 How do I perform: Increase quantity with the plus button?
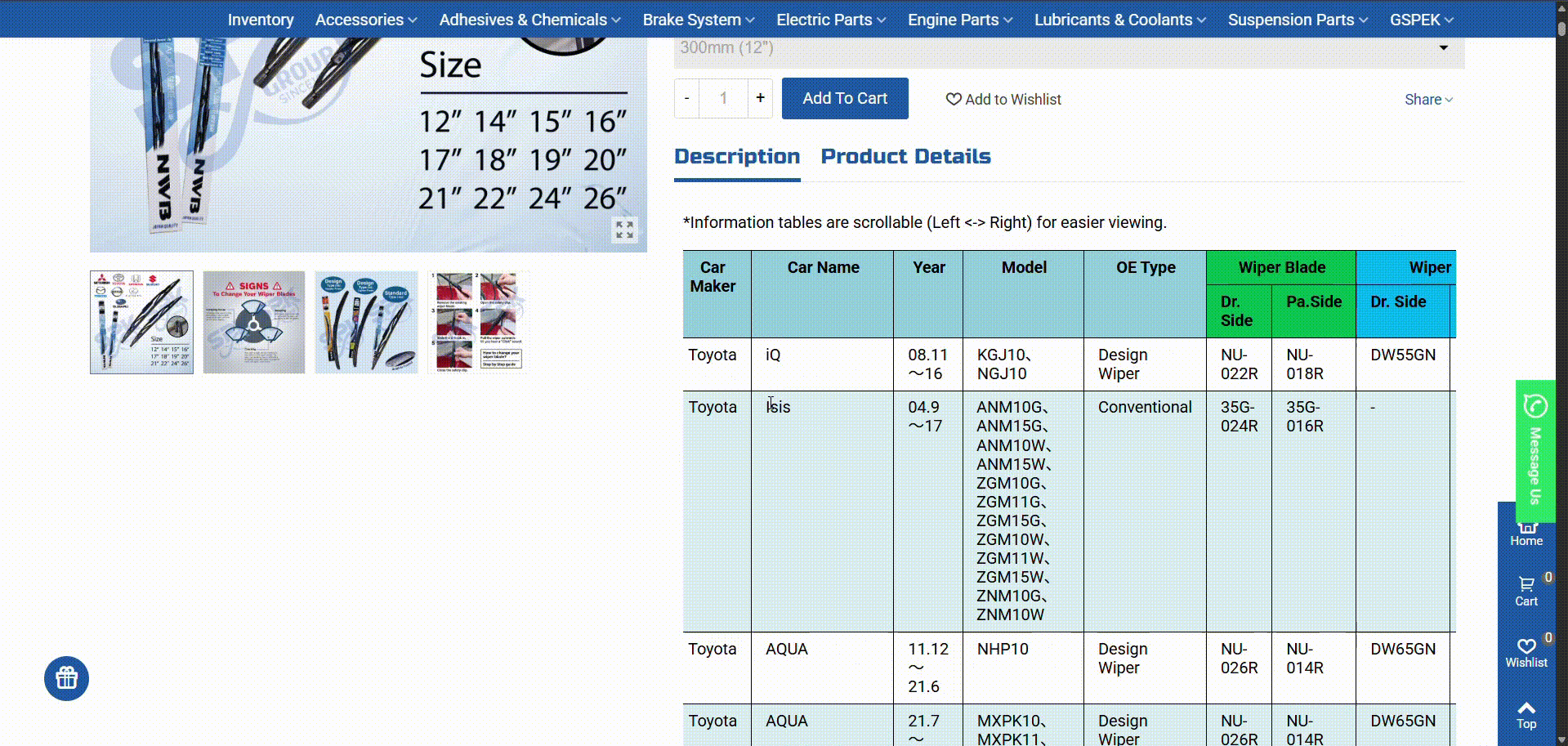coord(760,98)
